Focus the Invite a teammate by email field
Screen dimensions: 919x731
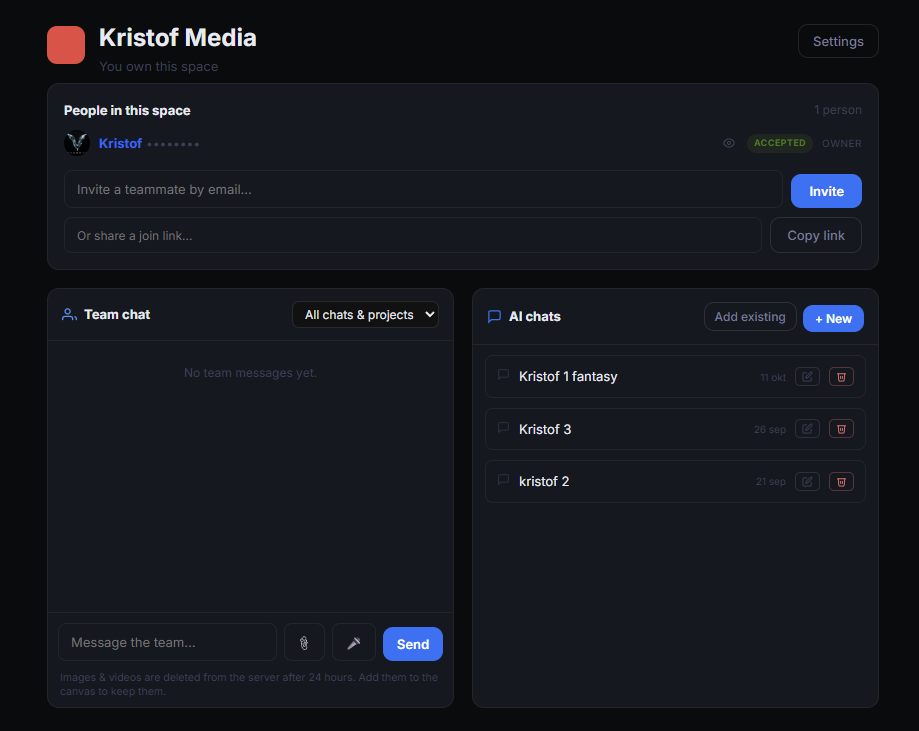(x=423, y=189)
